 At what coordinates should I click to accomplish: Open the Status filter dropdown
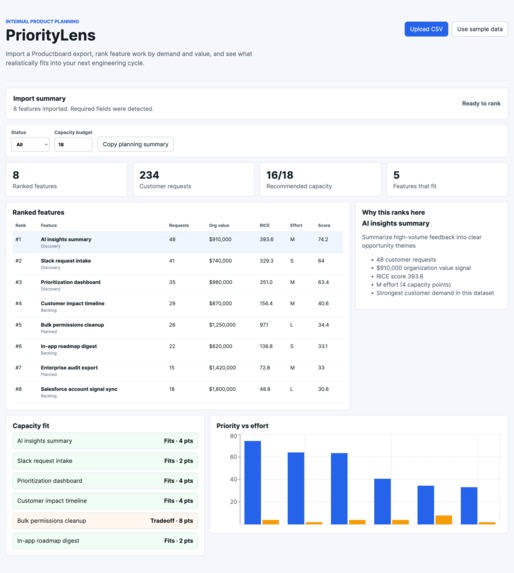[x=30, y=144]
